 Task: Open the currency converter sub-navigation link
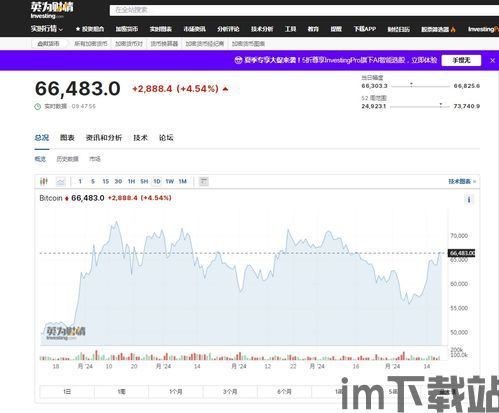click(x=164, y=44)
